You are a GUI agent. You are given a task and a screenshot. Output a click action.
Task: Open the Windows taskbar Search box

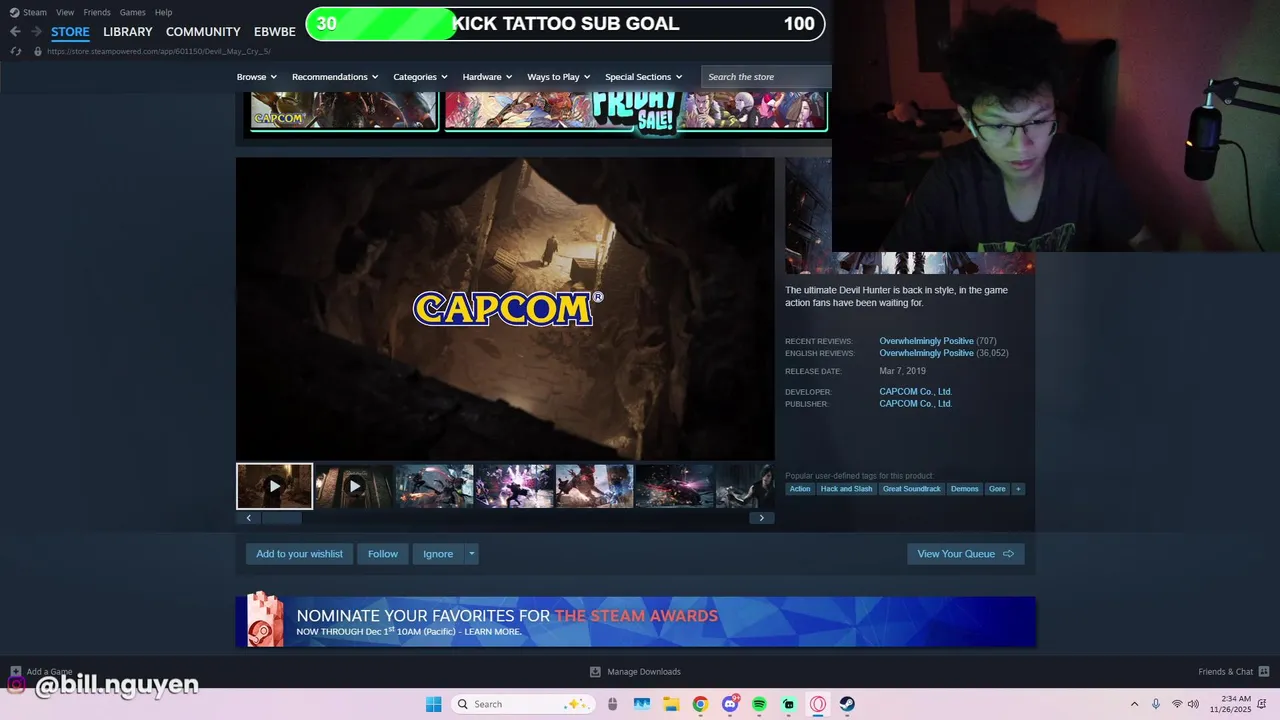(523, 704)
